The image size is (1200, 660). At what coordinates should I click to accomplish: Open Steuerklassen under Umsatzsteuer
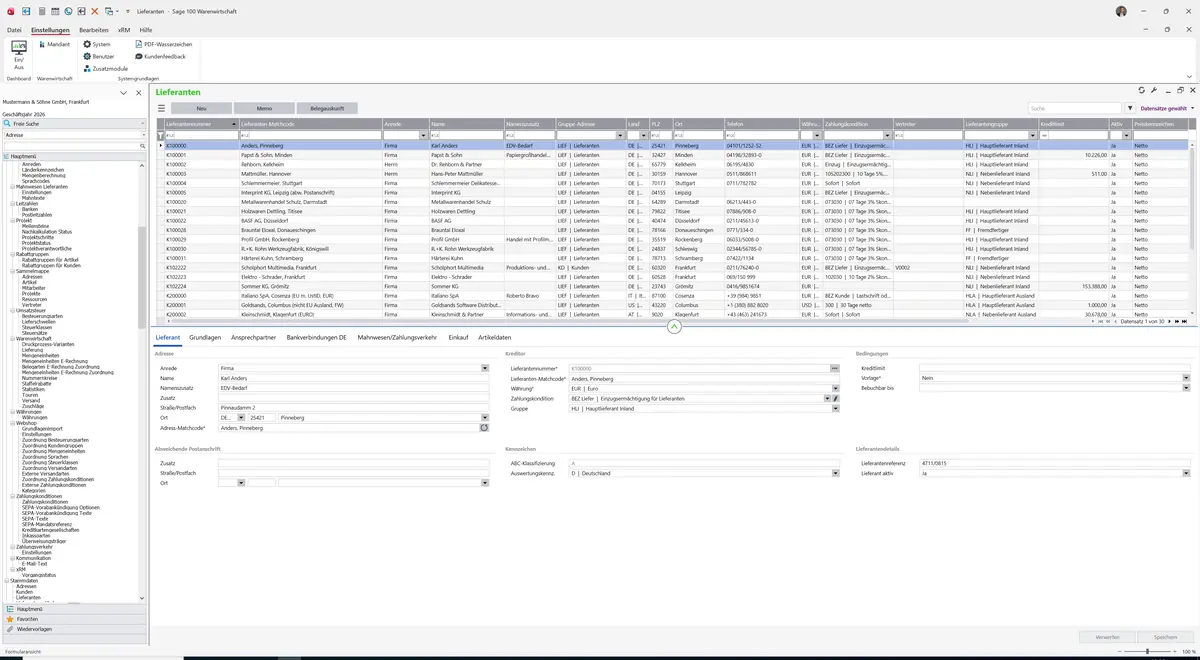(x=37, y=327)
